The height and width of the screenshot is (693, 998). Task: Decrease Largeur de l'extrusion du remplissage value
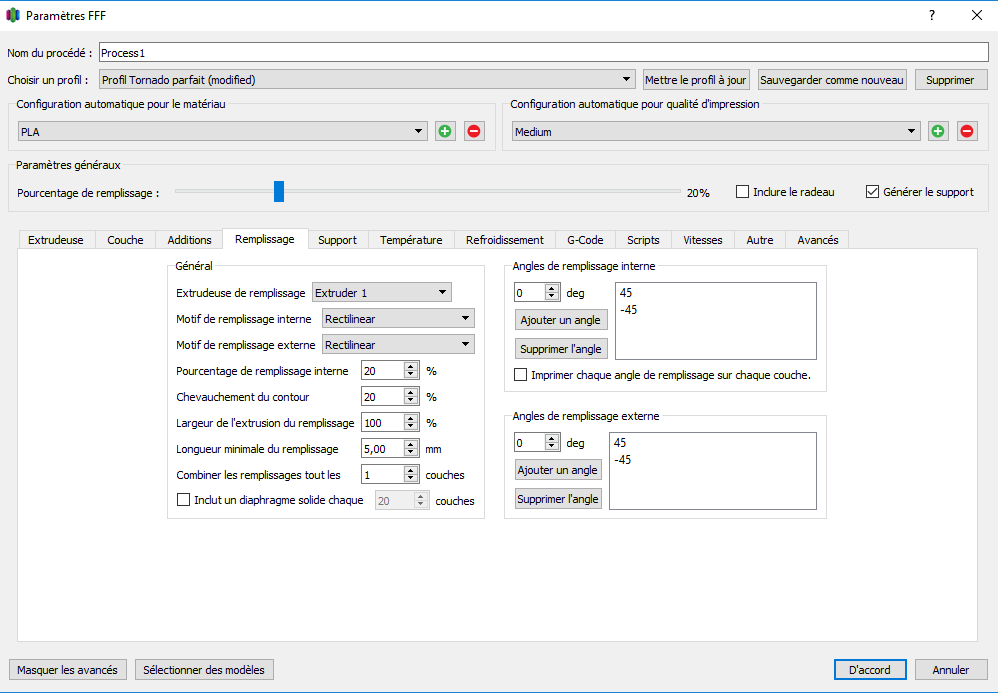411,427
